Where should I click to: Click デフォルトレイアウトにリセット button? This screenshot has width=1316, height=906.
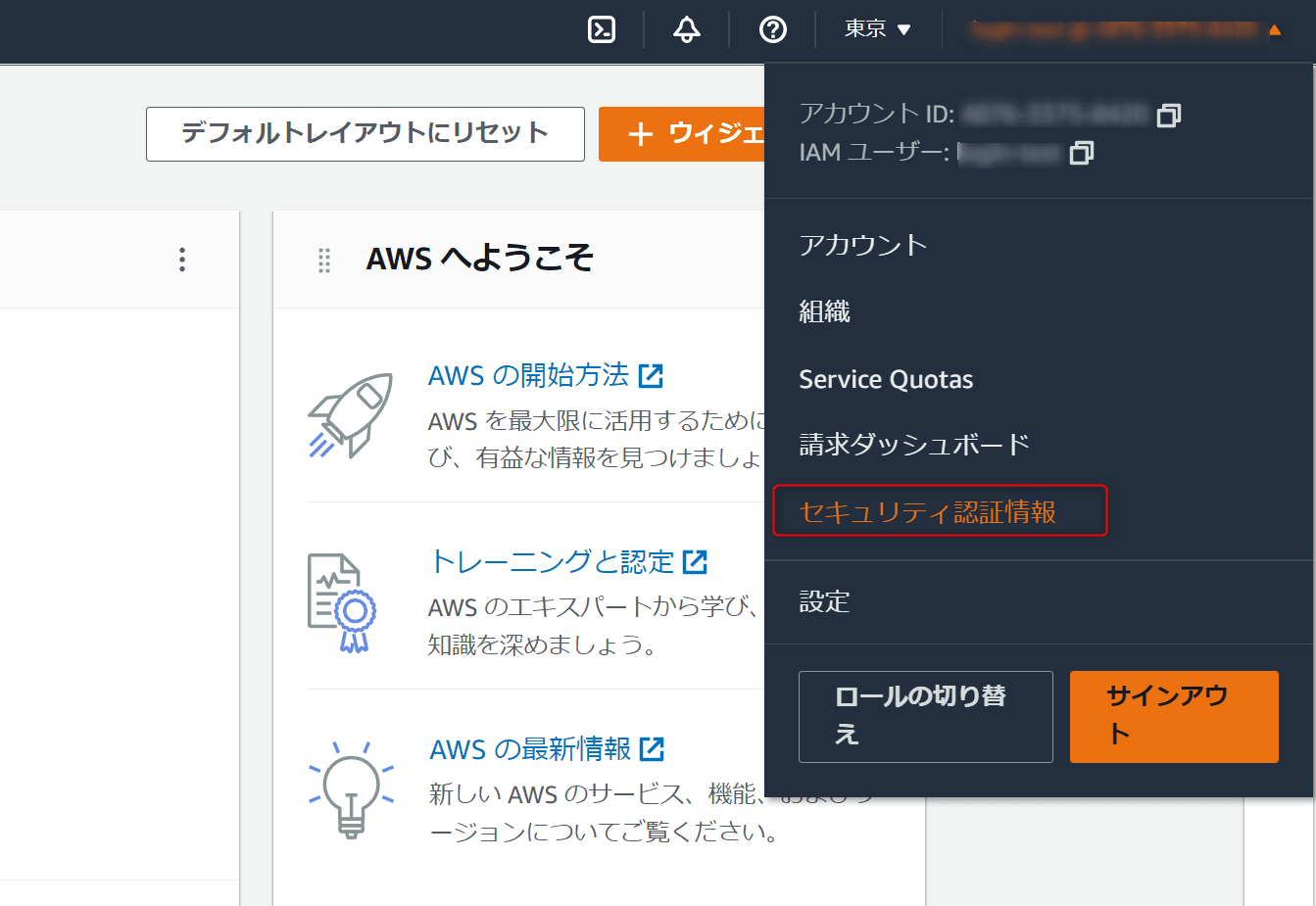tap(366, 134)
